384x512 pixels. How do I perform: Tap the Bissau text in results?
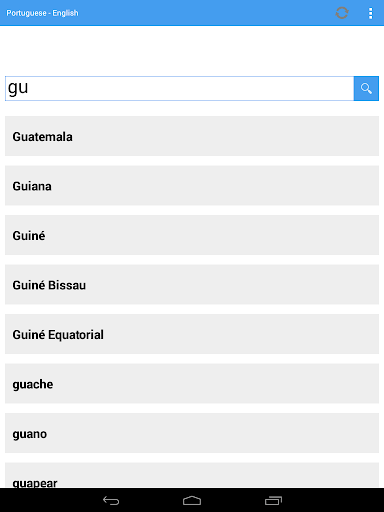[67, 285]
